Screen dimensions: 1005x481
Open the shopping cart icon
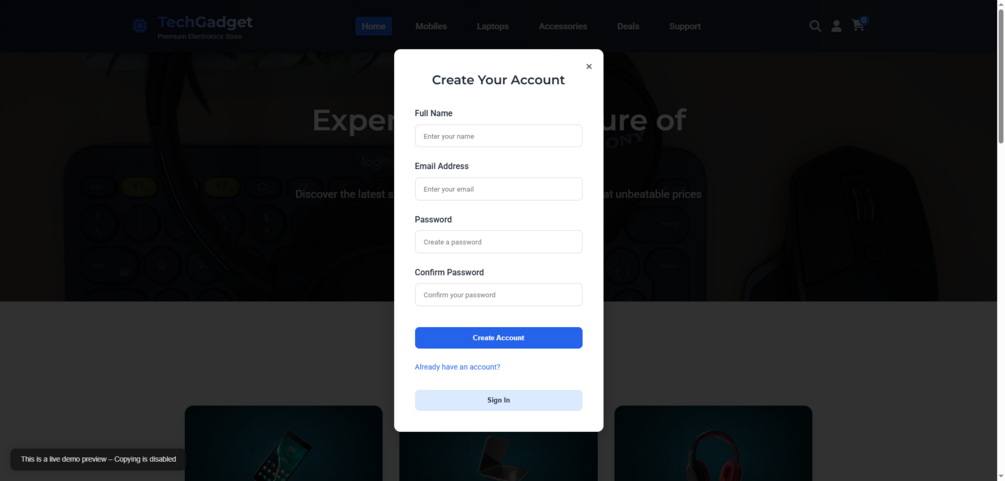pyautogui.click(x=858, y=26)
